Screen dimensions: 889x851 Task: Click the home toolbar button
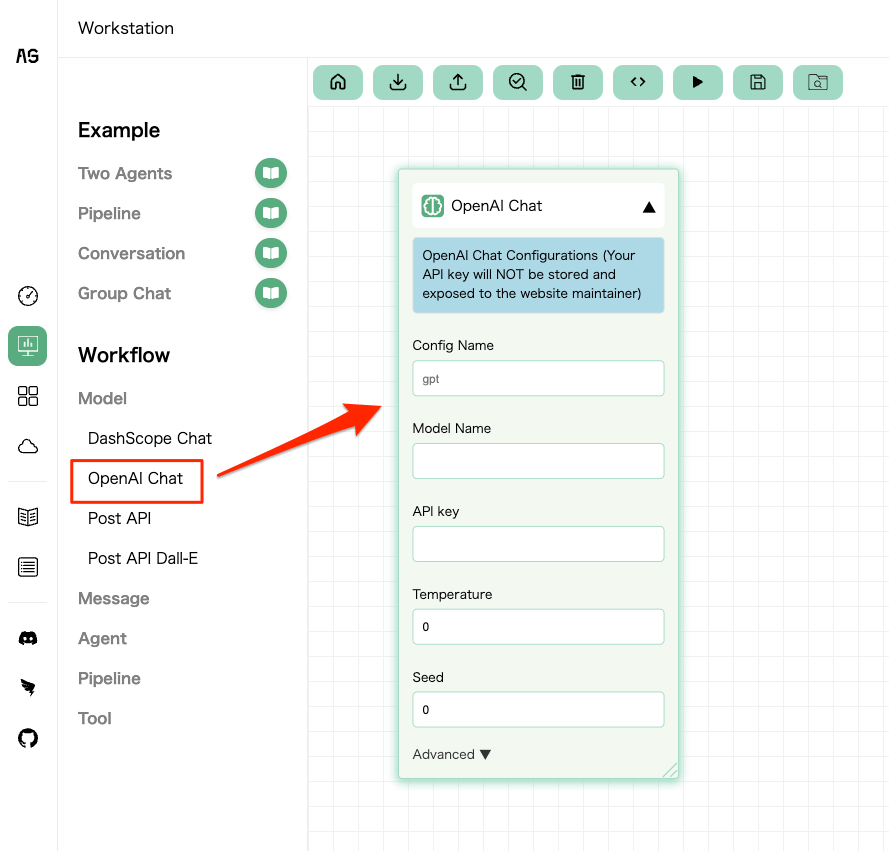tap(338, 82)
